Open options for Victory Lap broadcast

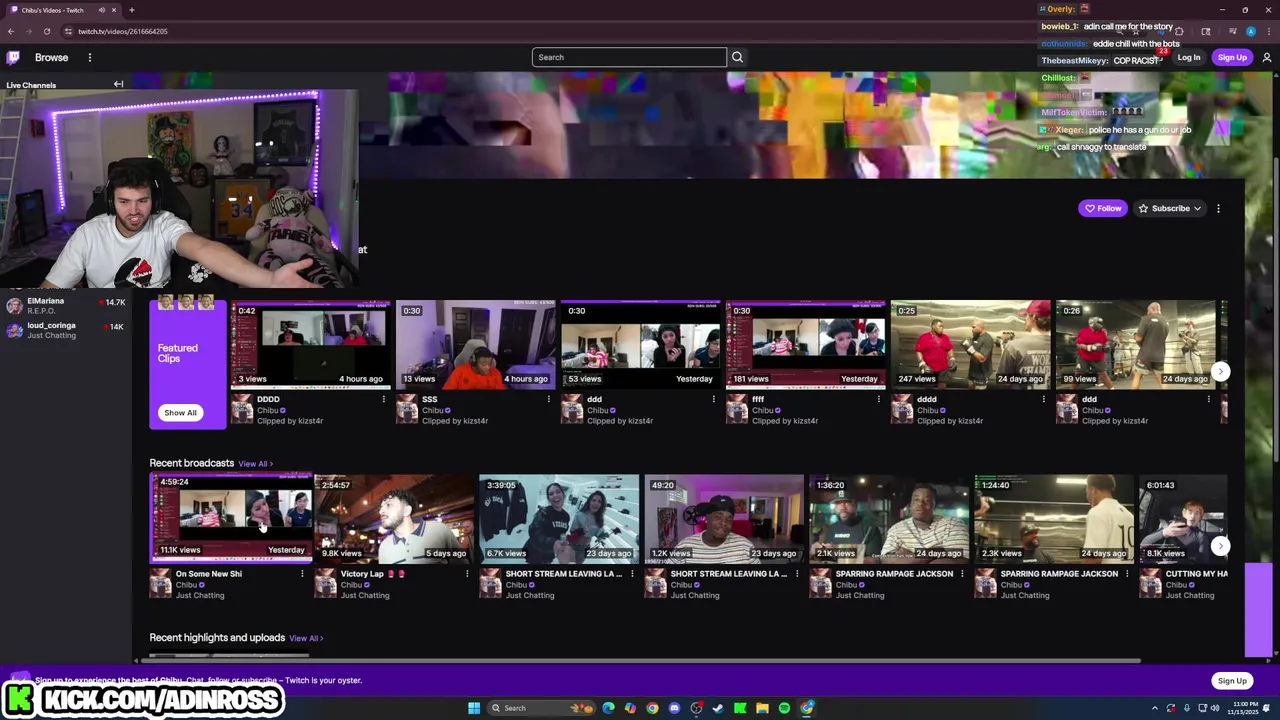(x=466, y=574)
